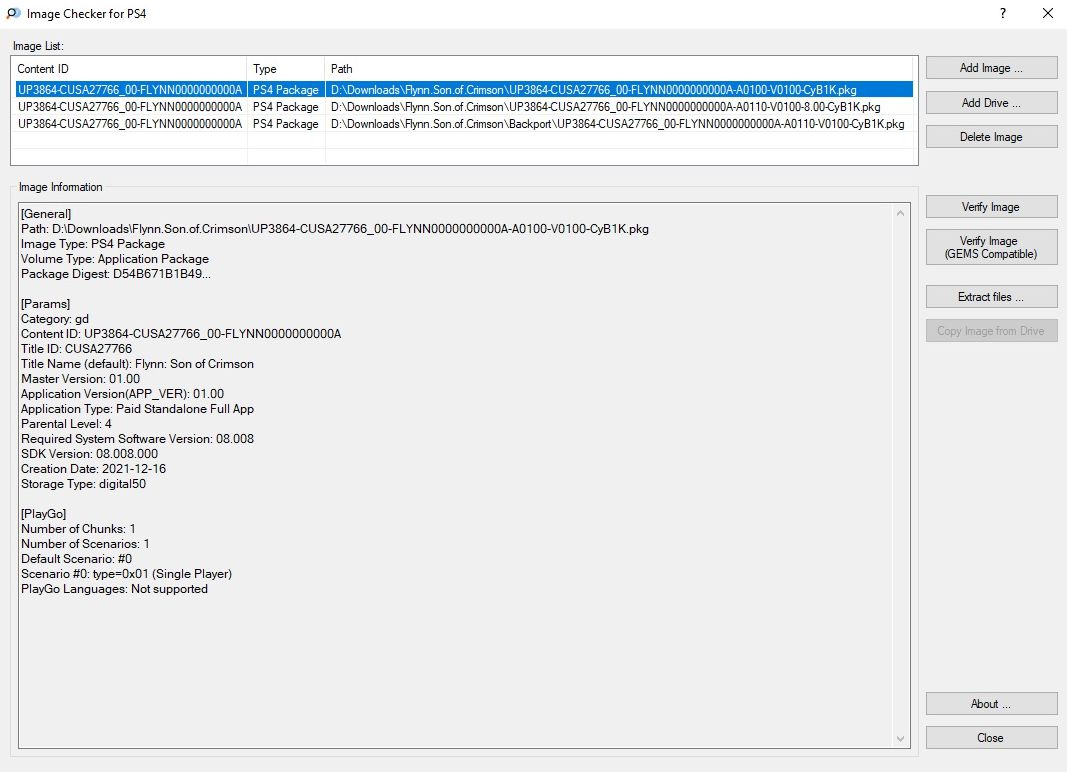Click the Parental Level: 4 line
1067x772 pixels.
(x=66, y=423)
